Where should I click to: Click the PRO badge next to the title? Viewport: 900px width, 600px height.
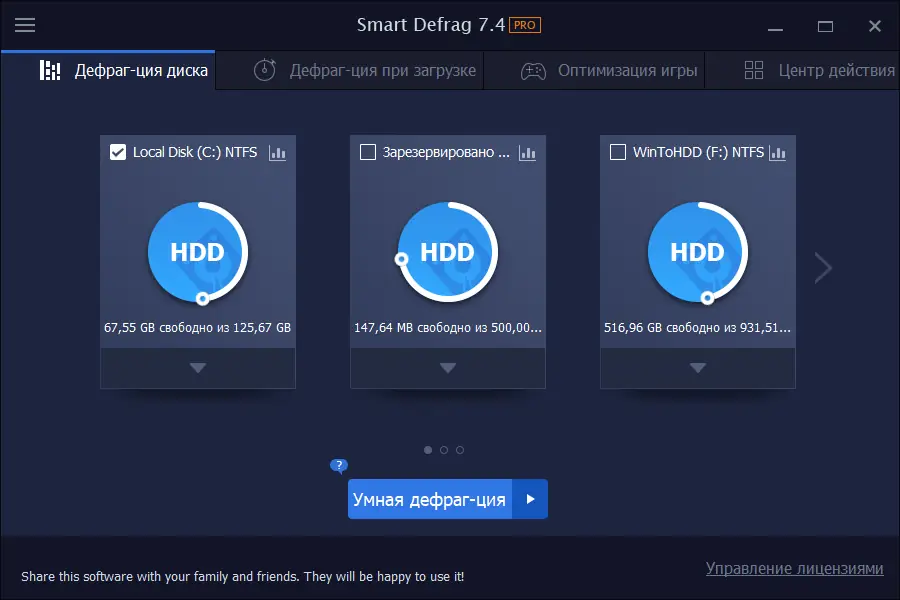[x=523, y=25]
